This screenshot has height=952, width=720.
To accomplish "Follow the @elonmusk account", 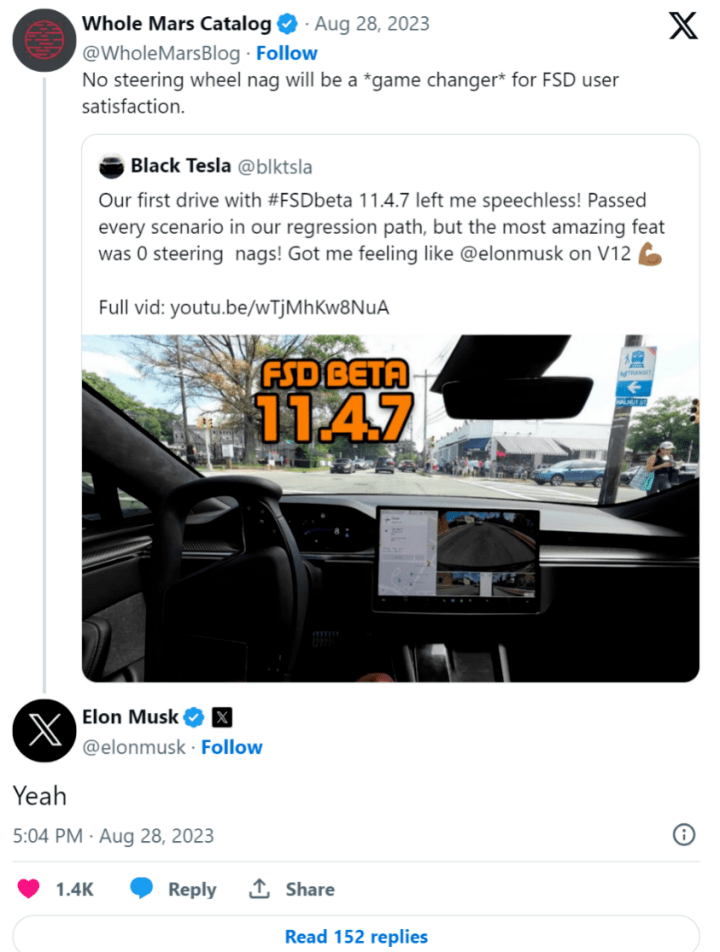I will click(x=231, y=747).
